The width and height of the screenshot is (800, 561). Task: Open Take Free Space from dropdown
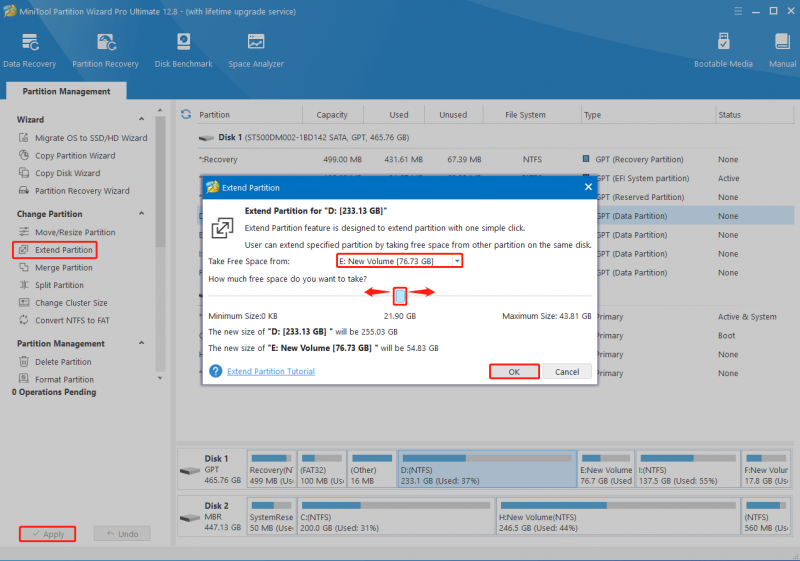pos(457,261)
